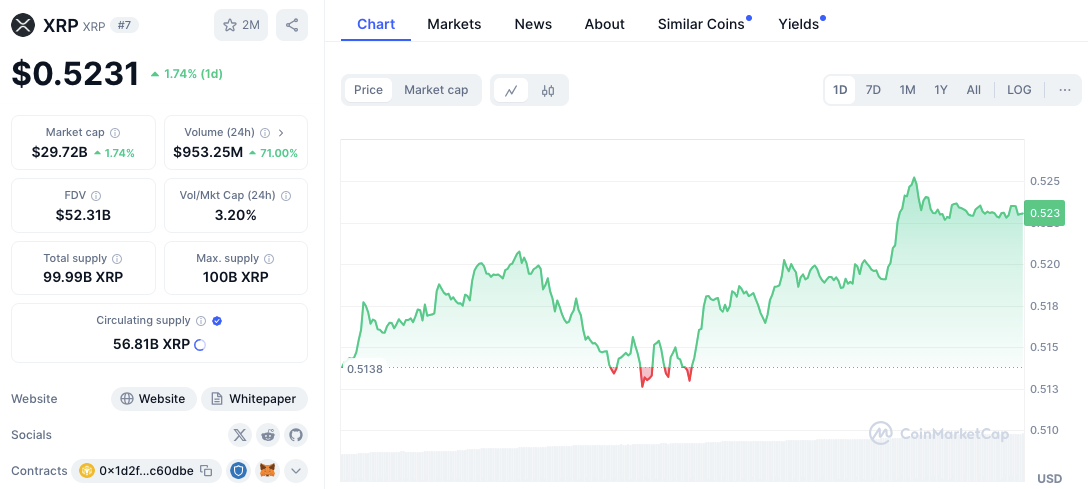Switch to the Similar Coins tab

coord(701,24)
